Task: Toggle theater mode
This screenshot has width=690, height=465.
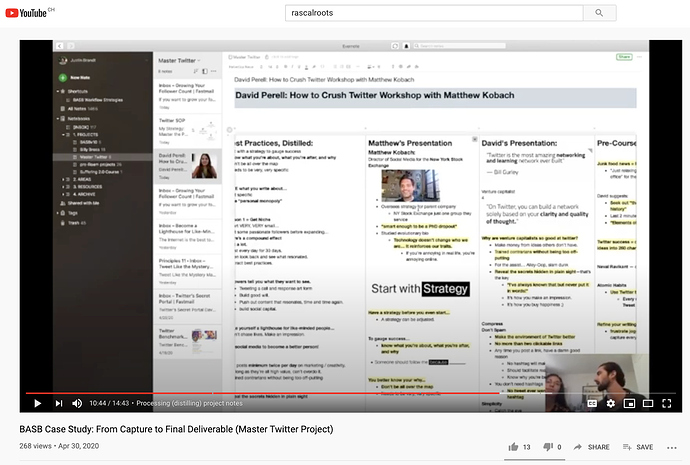Action: [x=648, y=403]
